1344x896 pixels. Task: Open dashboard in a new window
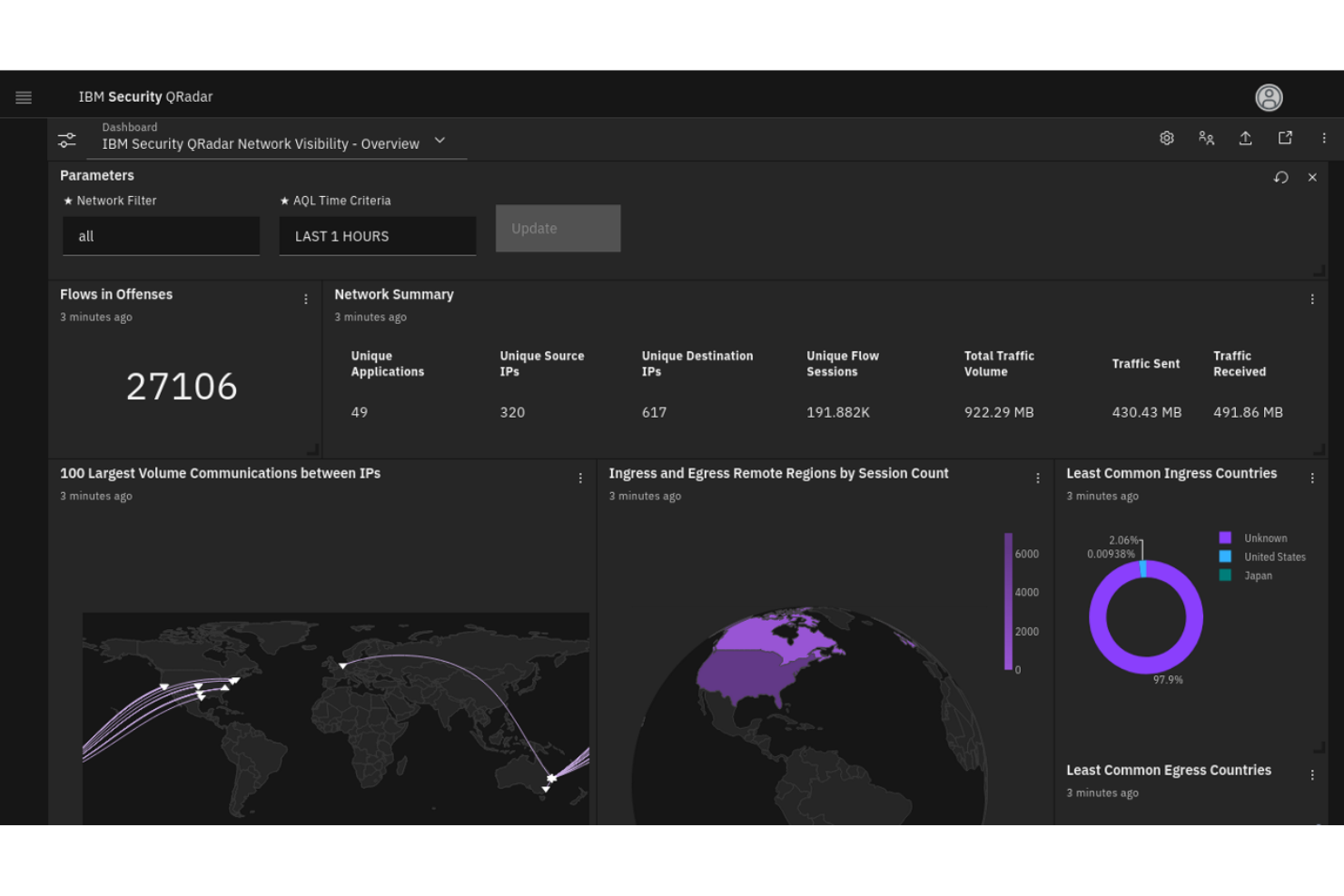coord(1285,137)
